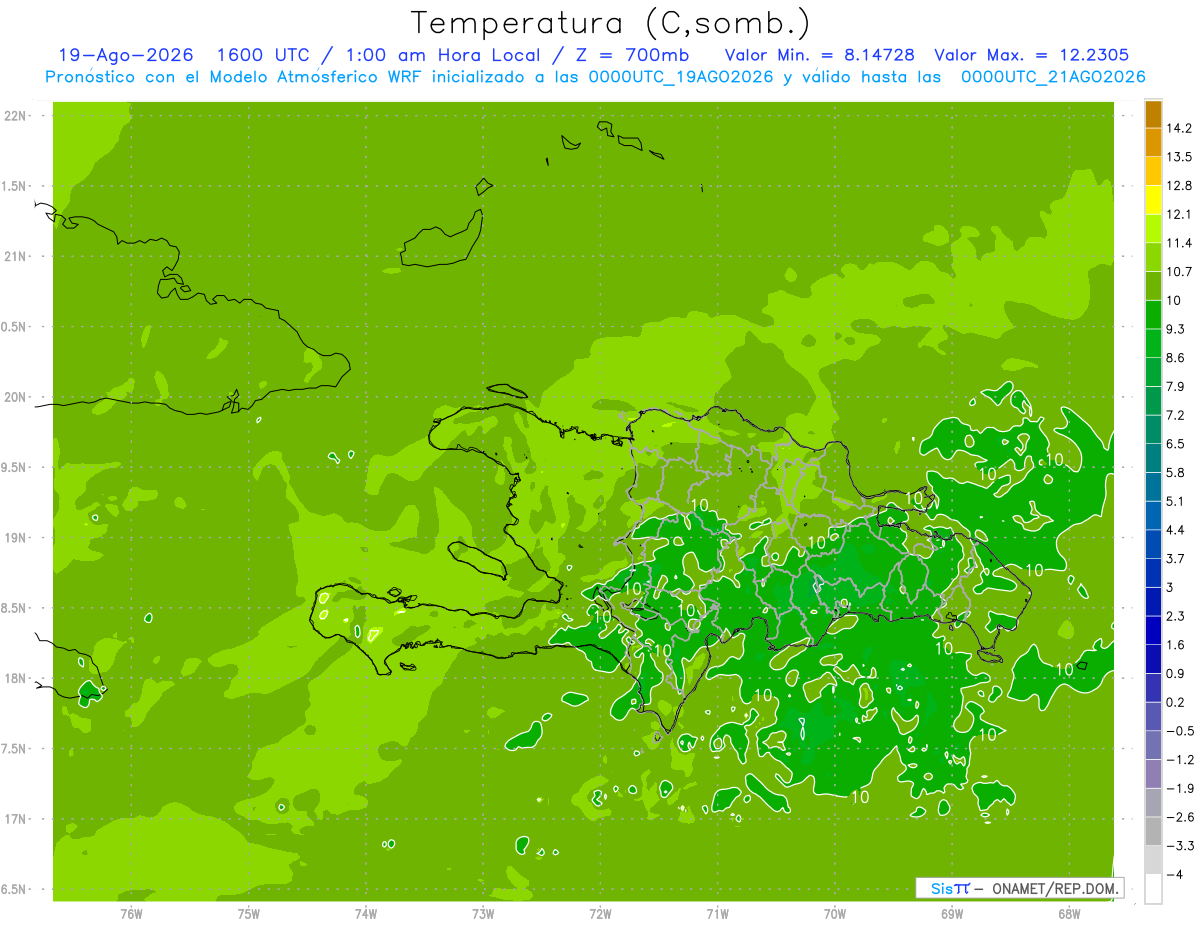Pick the blue swatch between 3.7 and 4.4

pyautogui.click(x=1153, y=544)
